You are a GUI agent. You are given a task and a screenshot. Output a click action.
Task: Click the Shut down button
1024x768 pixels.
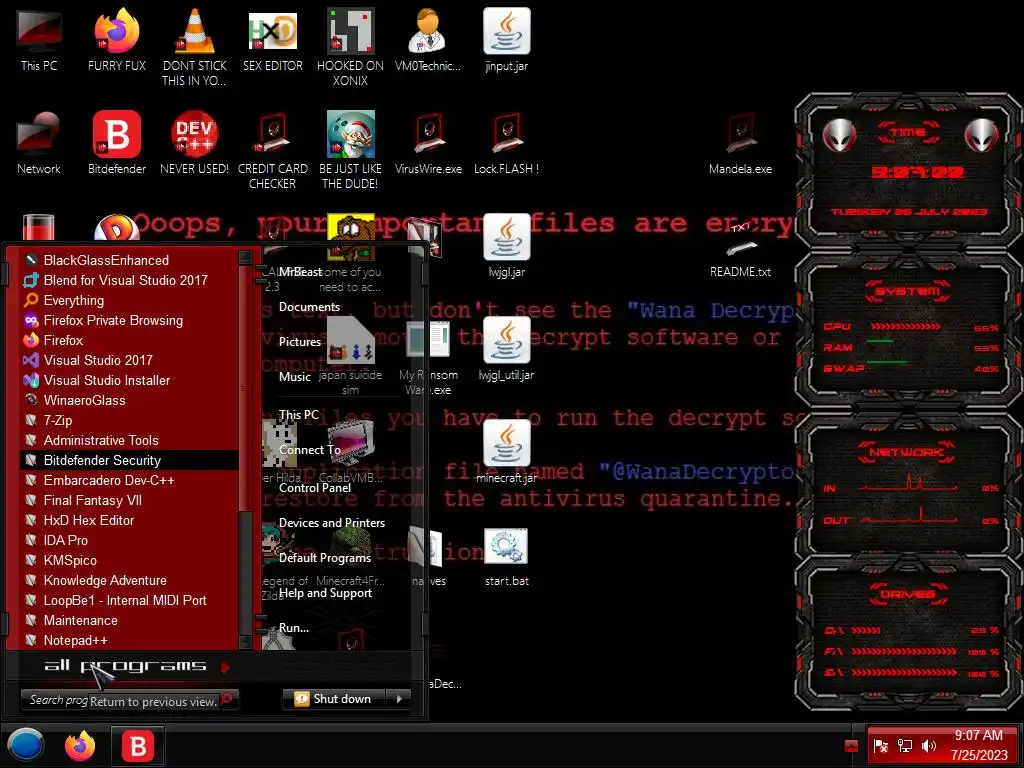click(334, 699)
